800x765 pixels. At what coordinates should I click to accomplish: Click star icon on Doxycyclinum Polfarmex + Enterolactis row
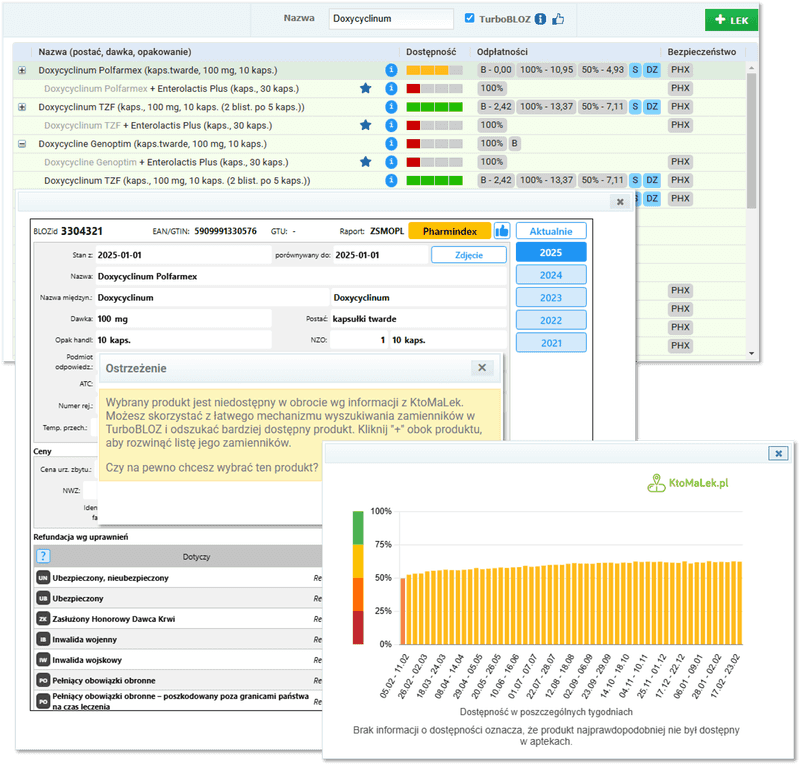[366, 89]
